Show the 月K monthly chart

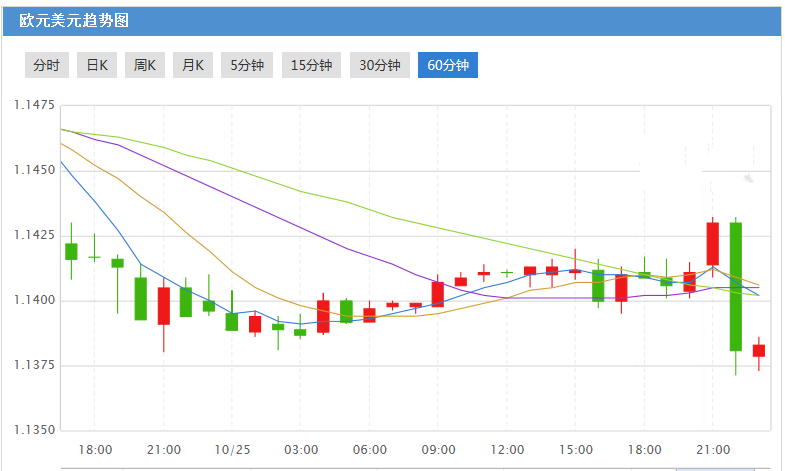[x=193, y=65]
